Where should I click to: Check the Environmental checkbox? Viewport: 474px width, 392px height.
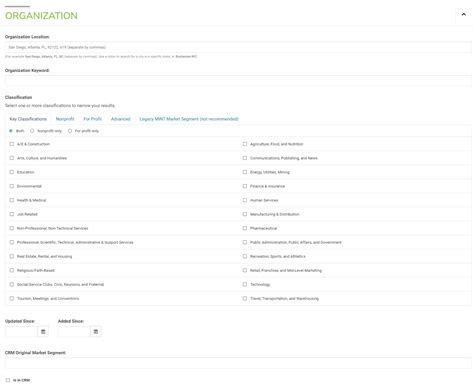pyautogui.click(x=12, y=186)
